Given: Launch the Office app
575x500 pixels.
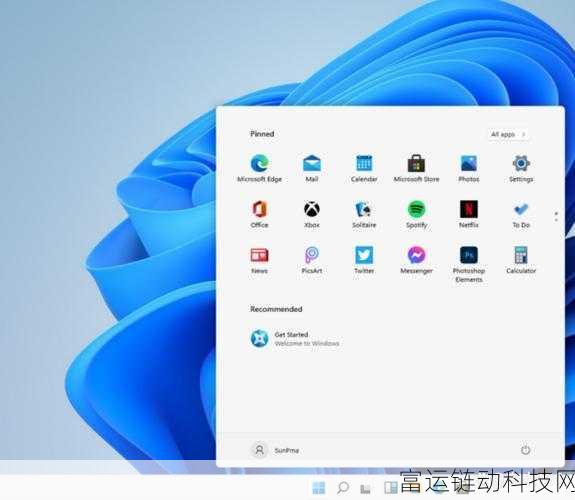Looking at the screenshot, I should (x=259, y=214).
